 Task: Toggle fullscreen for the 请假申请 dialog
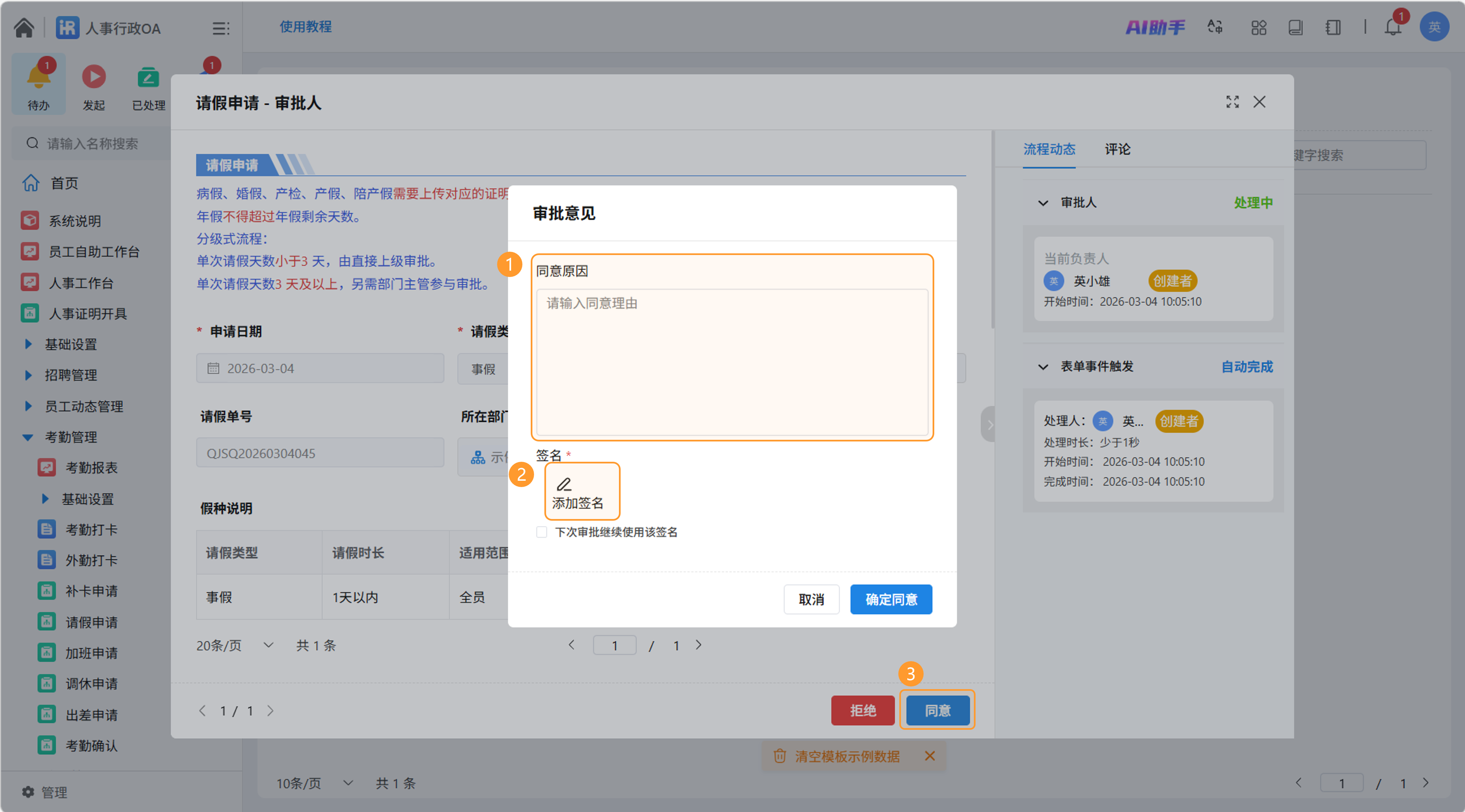click(1232, 102)
